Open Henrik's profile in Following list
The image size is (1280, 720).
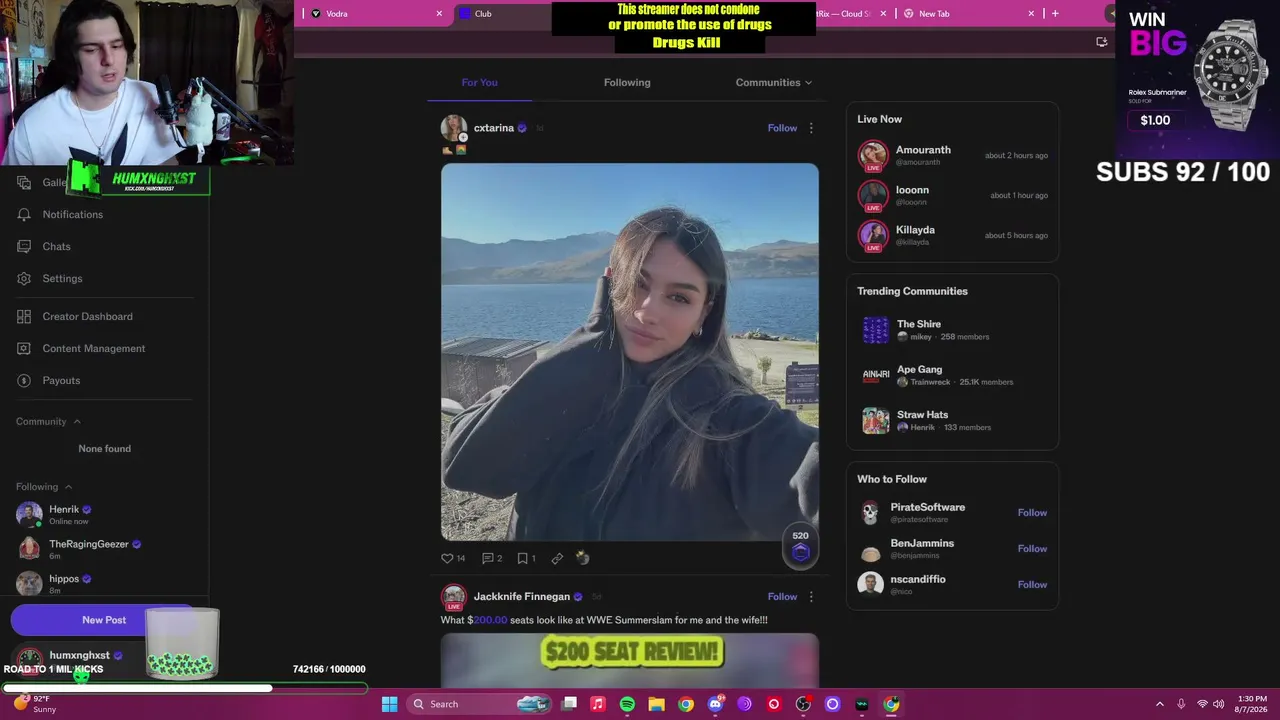tap(105, 514)
